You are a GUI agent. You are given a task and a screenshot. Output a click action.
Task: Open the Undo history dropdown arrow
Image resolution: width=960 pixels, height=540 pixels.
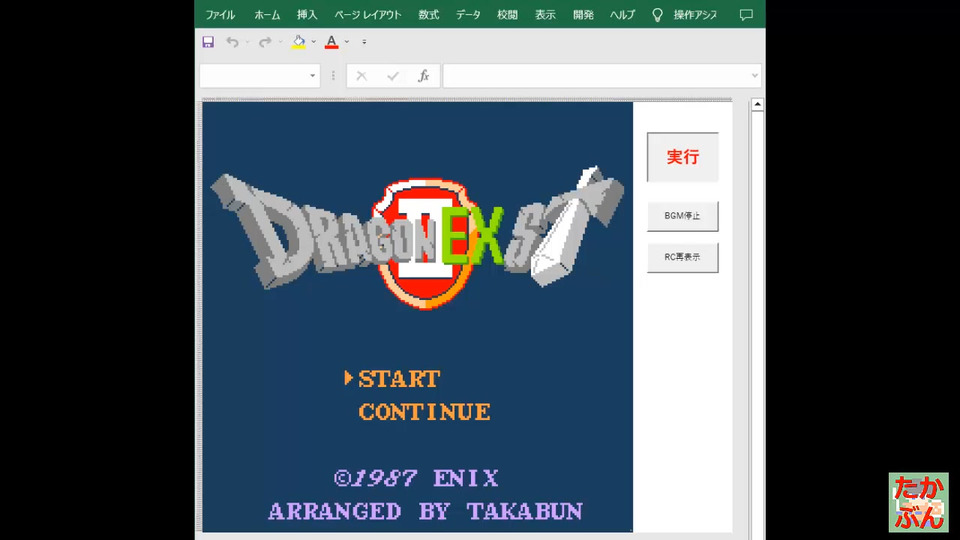pos(247,42)
